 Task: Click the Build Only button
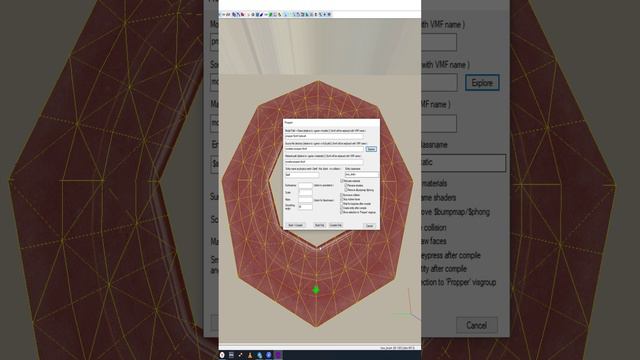pos(319,225)
